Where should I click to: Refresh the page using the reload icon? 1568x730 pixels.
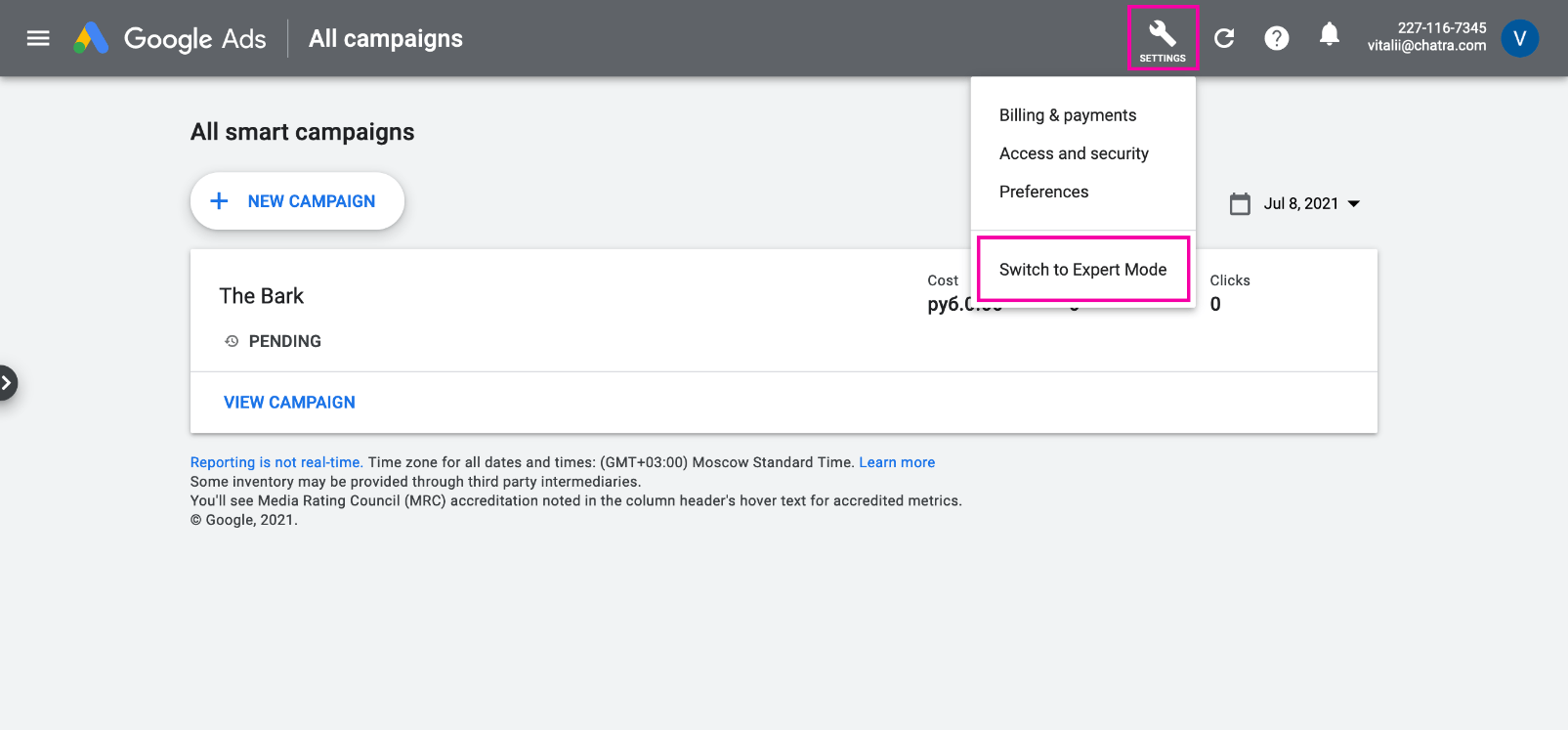pyautogui.click(x=1224, y=38)
